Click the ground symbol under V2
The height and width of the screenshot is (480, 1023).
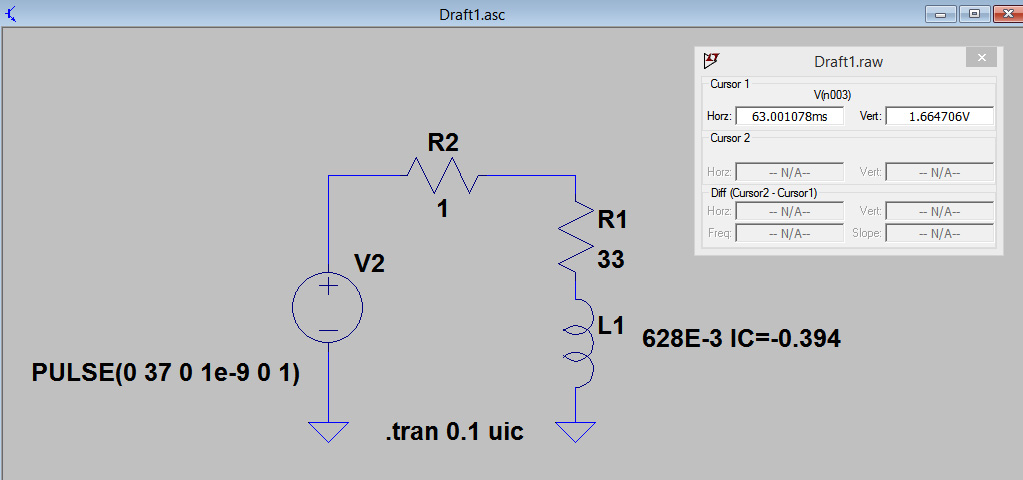[x=328, y=431]
